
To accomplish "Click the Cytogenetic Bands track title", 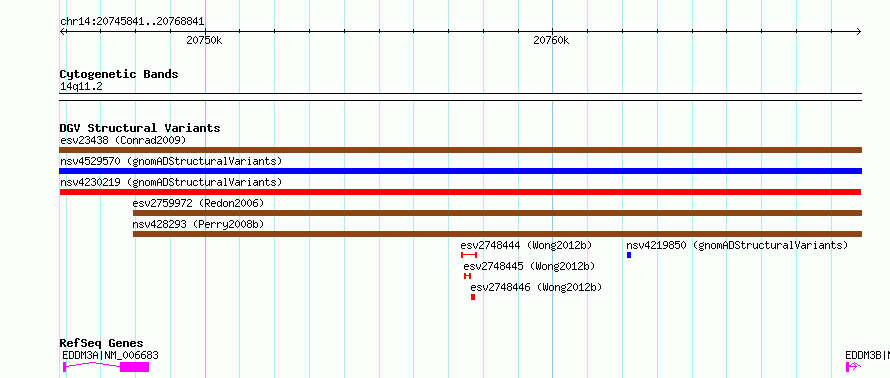I will (119, 74).
